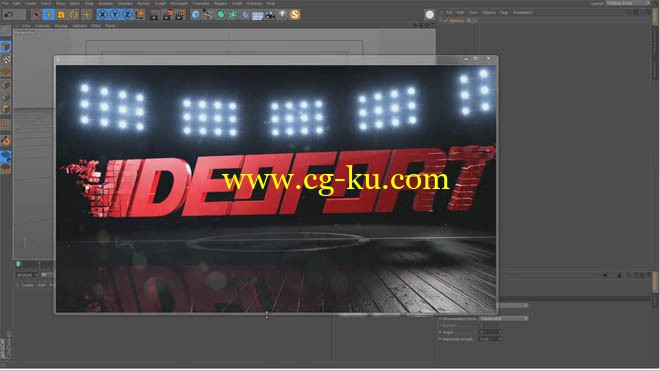Click the green timeline playhead marker
The image size is (660, 371).
pos(18,264)
